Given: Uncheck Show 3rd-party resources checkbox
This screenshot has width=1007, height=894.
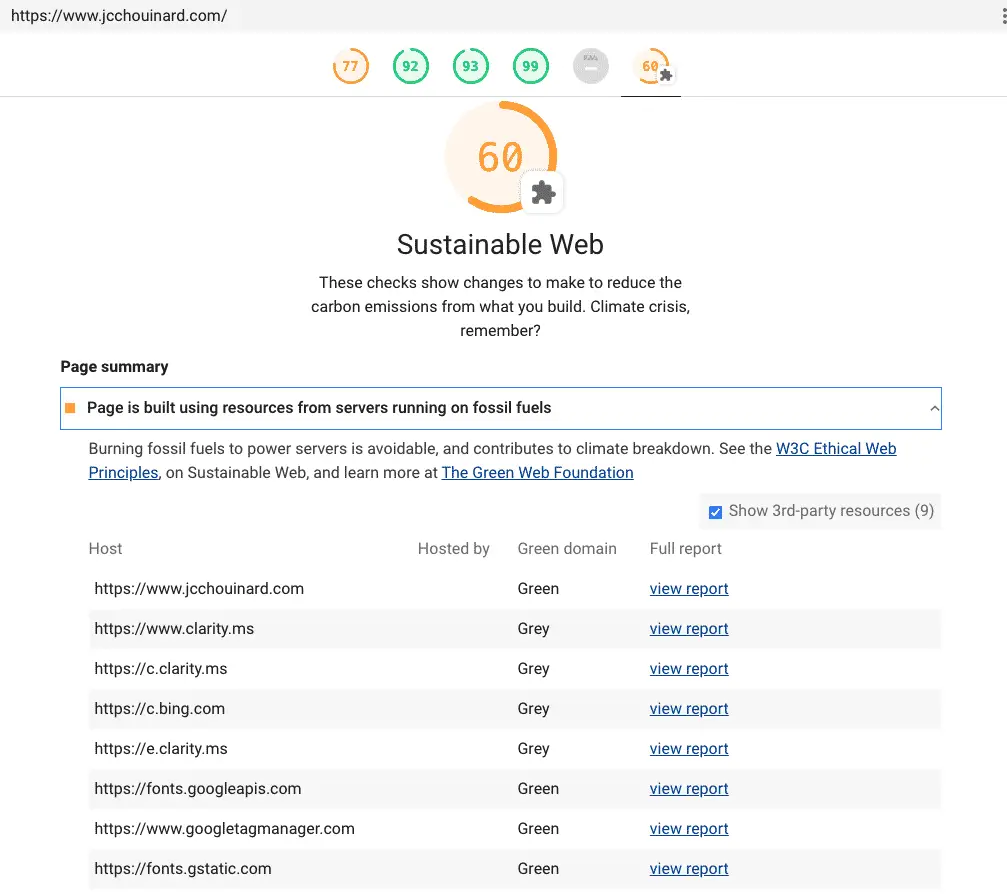Looking at the screenshot, I should [715, 512].
